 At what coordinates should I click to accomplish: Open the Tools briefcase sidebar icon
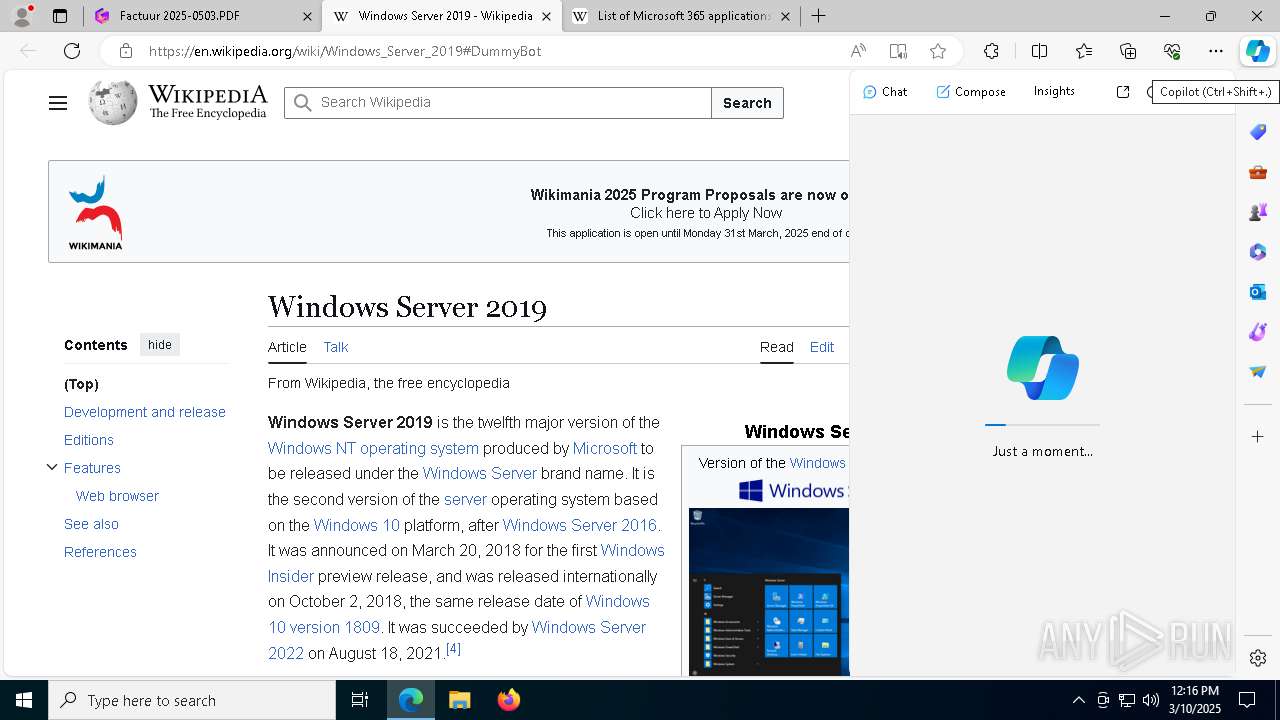coord(1258,172)
